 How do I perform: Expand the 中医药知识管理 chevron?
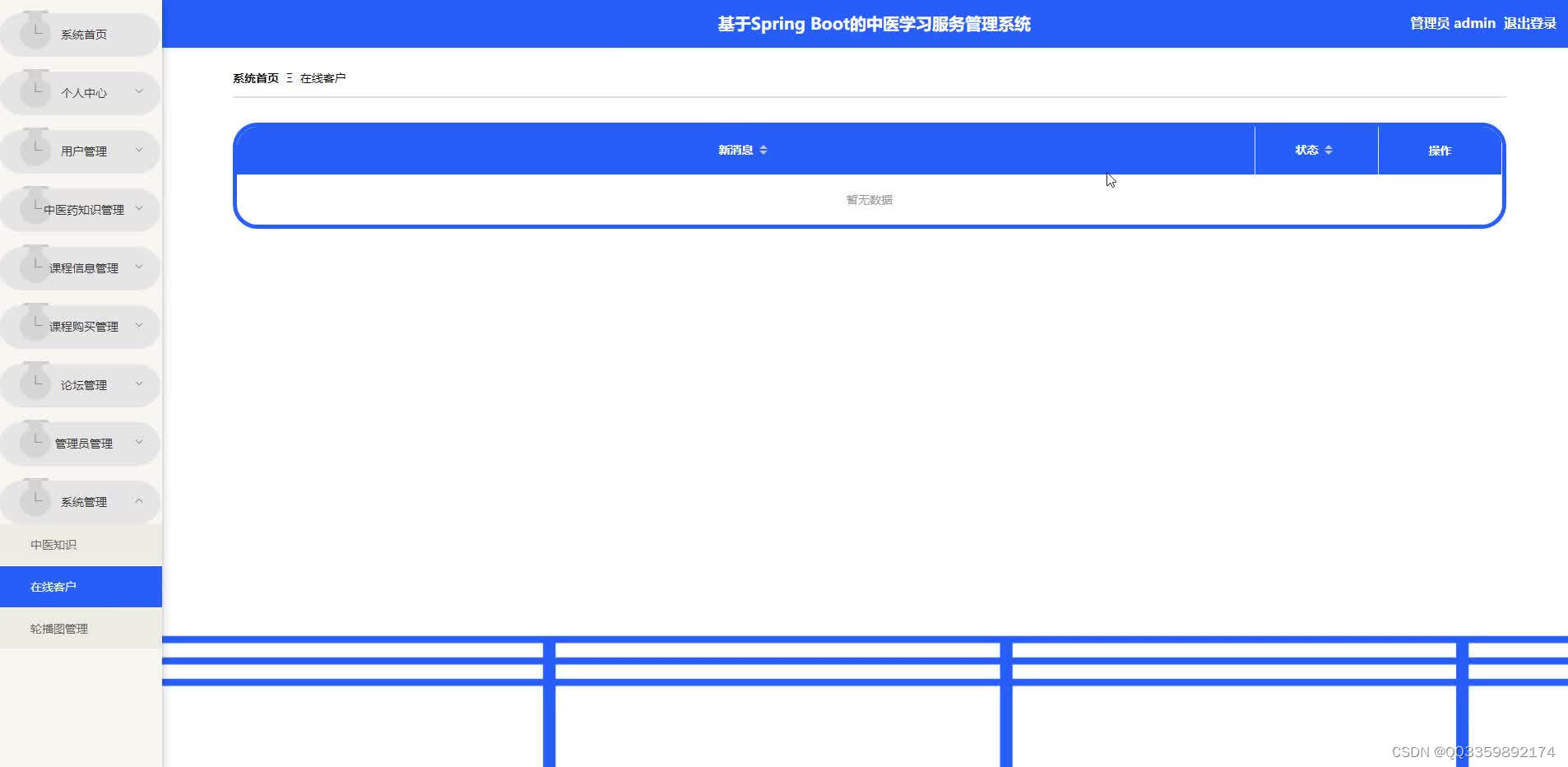click(x=139, y=208)
